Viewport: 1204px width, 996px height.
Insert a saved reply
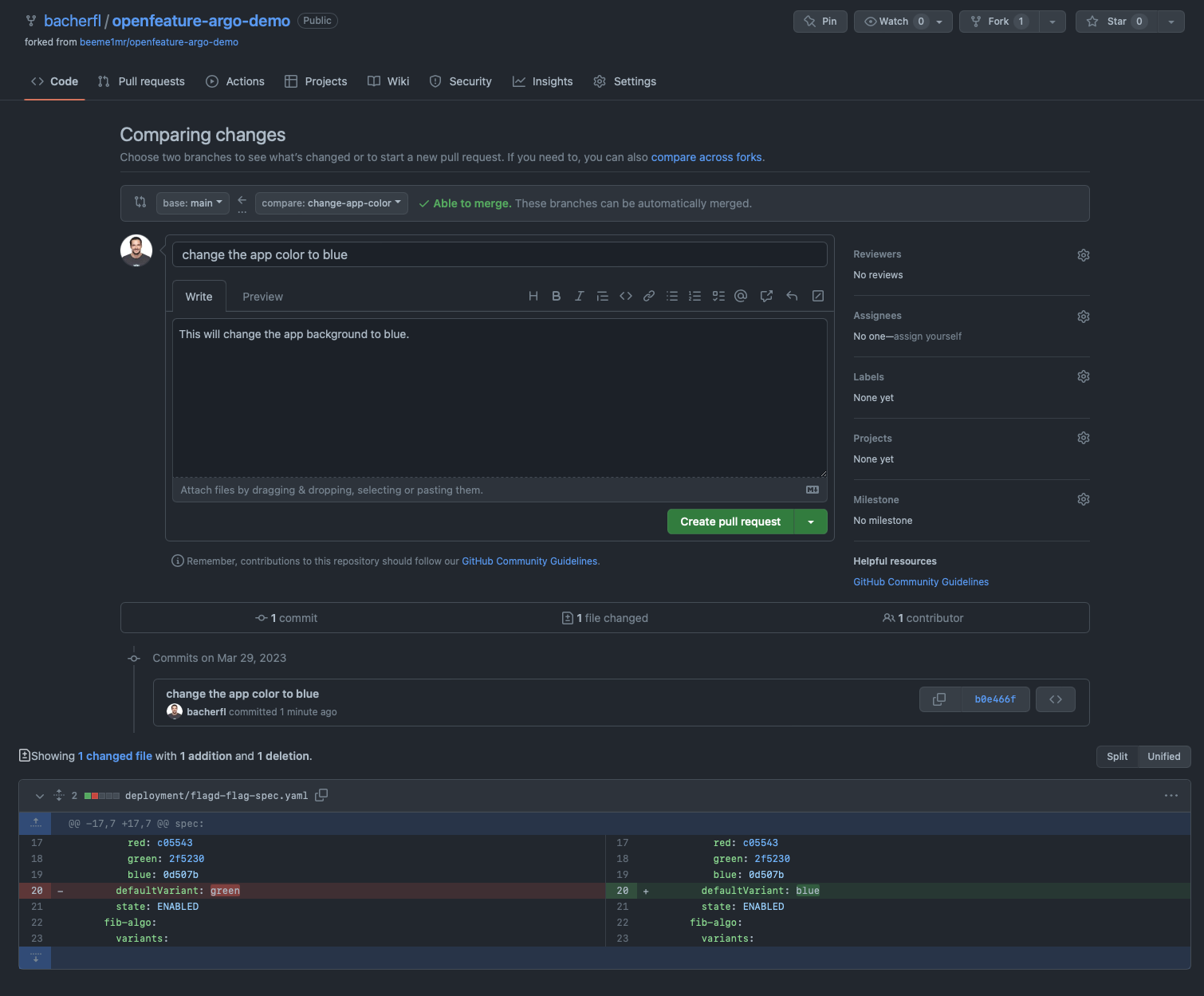792,296
